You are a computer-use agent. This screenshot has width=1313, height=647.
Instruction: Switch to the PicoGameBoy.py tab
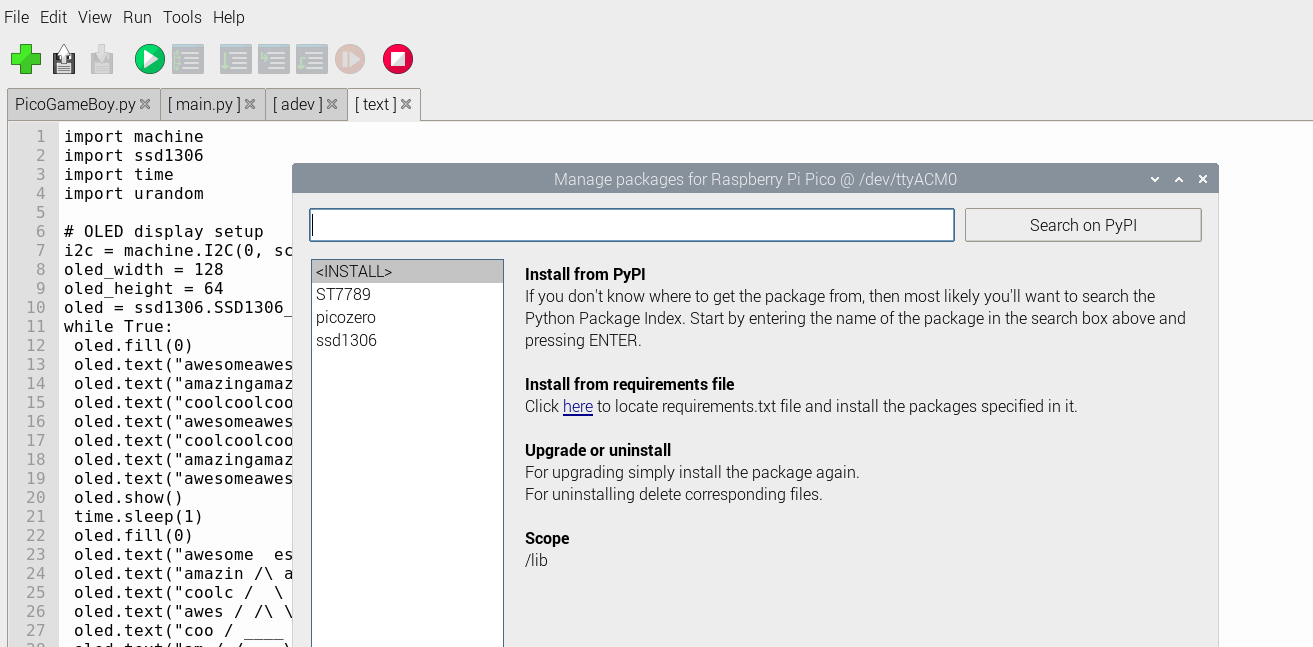pos(75,104)
